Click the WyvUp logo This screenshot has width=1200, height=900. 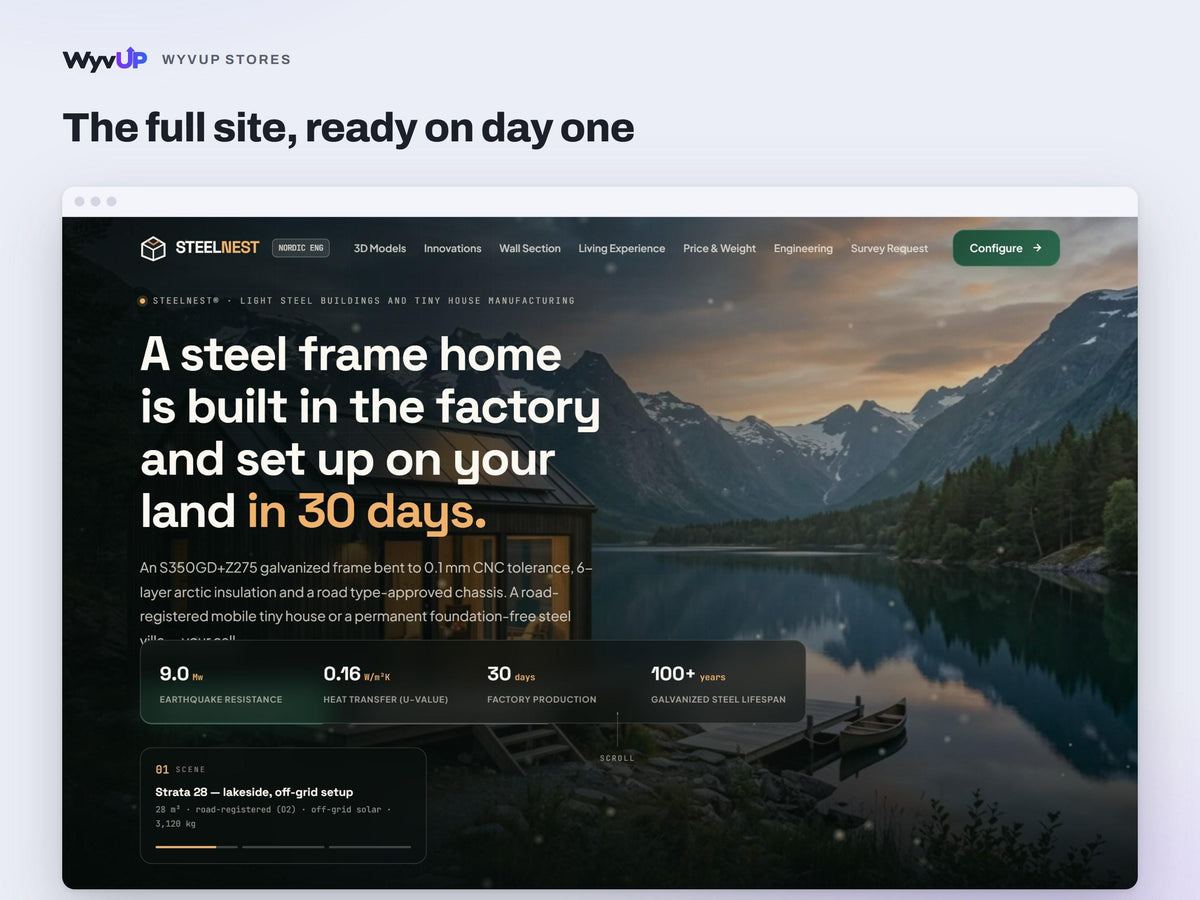(x=105, y=60)
